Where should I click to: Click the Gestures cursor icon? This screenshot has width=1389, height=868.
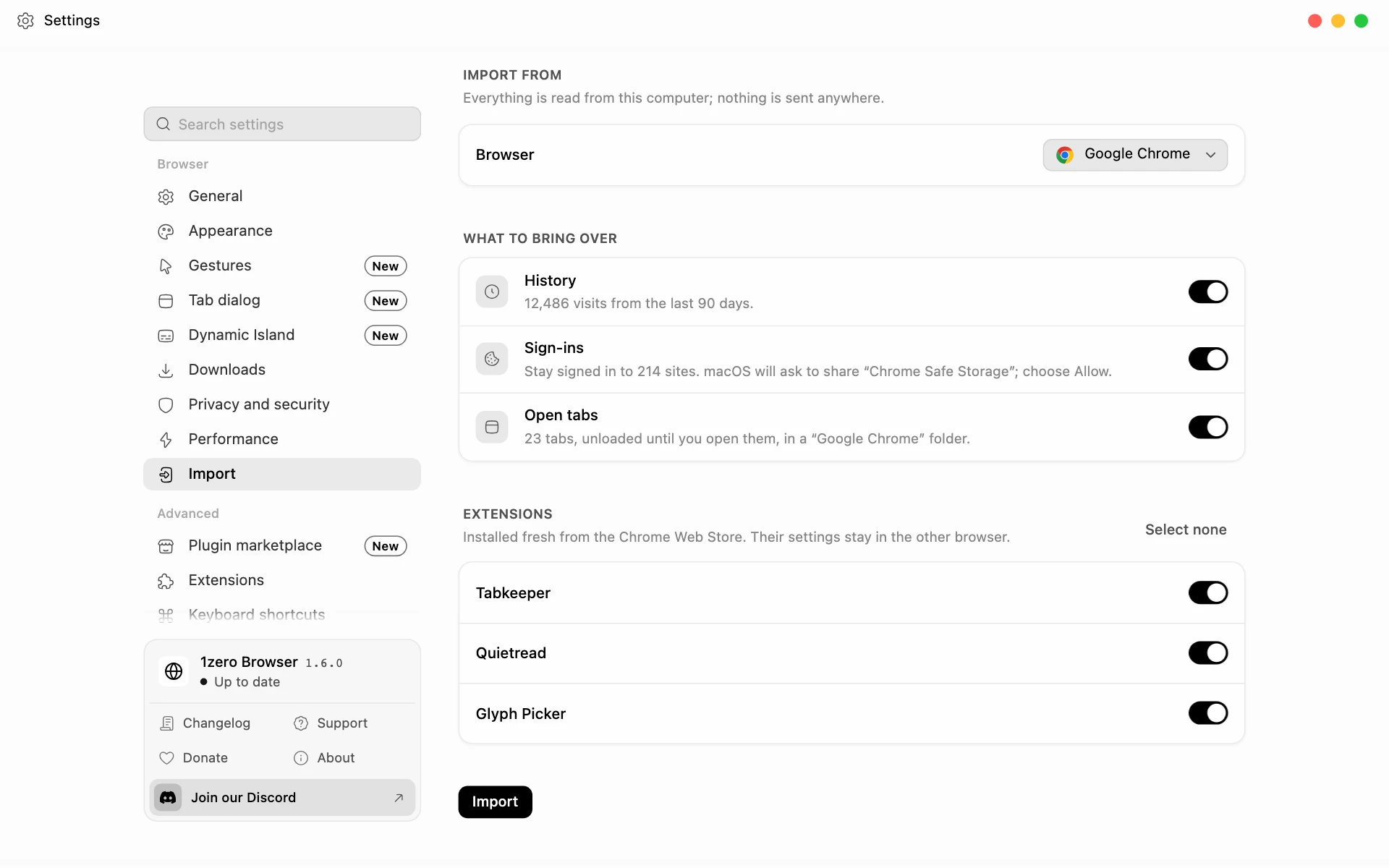click(x=166, y=266)
